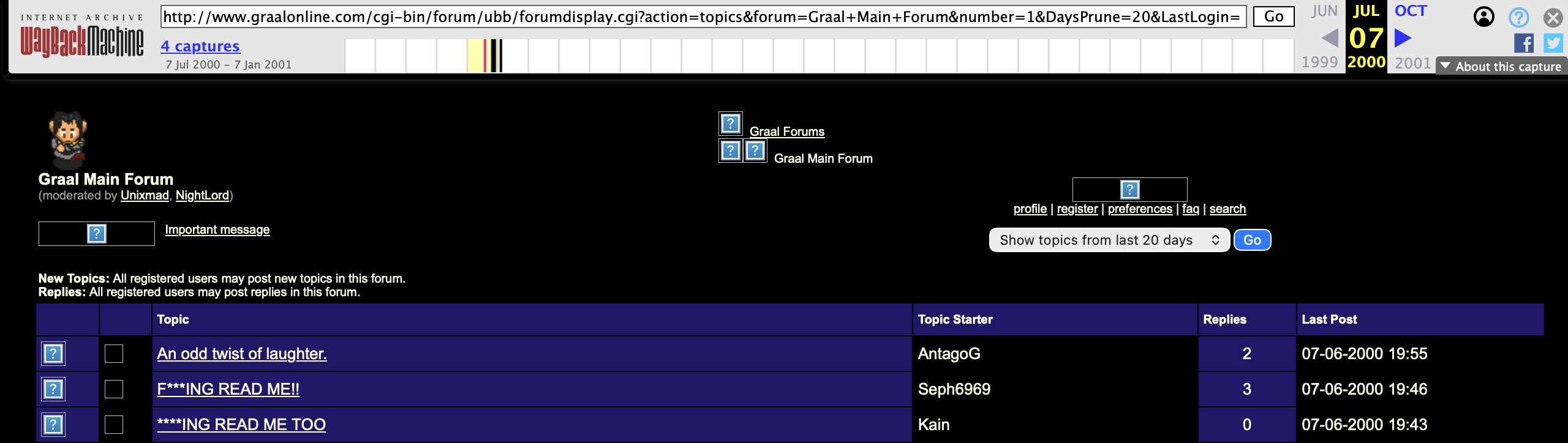Share capture on Twitter

(x=1553, y=43)
